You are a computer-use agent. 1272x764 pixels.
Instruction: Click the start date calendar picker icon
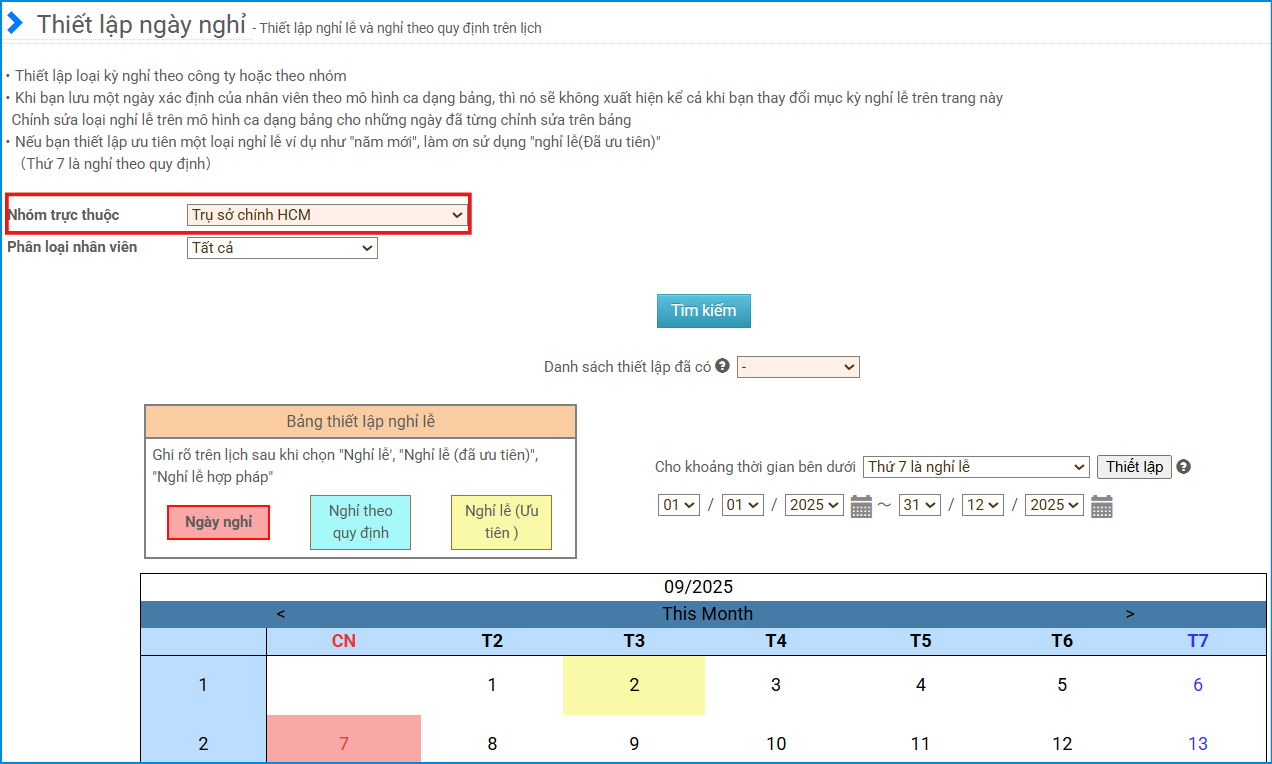861,507
